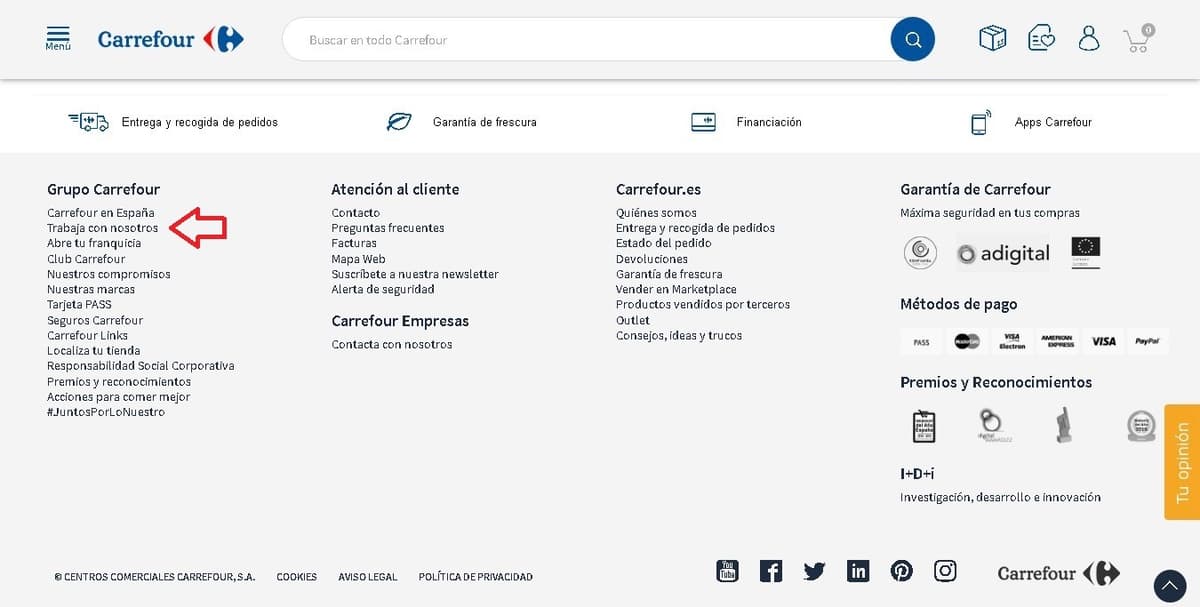Screen dimensions: 1200x607
Task: Open the Facebook social icon
Action: (771, 571)
